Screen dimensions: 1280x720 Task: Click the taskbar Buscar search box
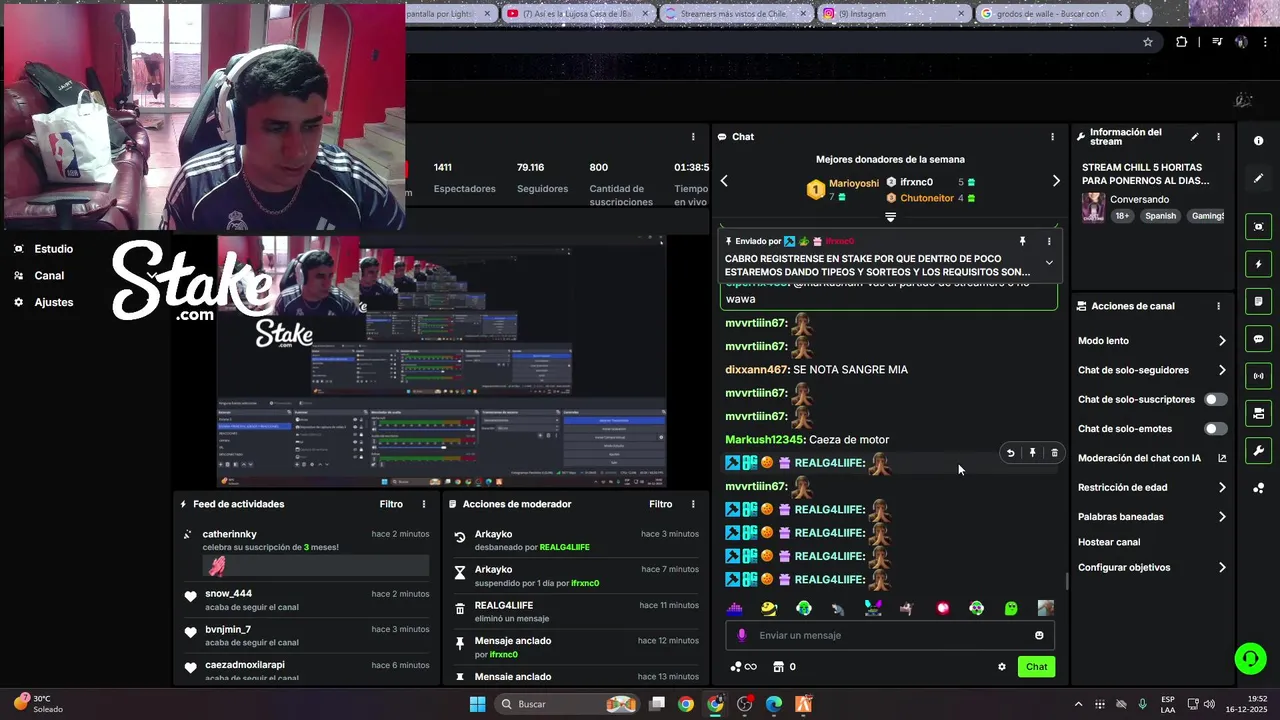pyautogui.click(x=566, y=704)
